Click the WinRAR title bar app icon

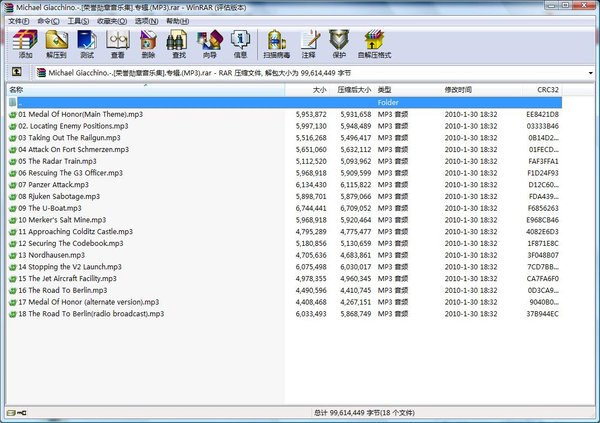(x=8, y=7)
